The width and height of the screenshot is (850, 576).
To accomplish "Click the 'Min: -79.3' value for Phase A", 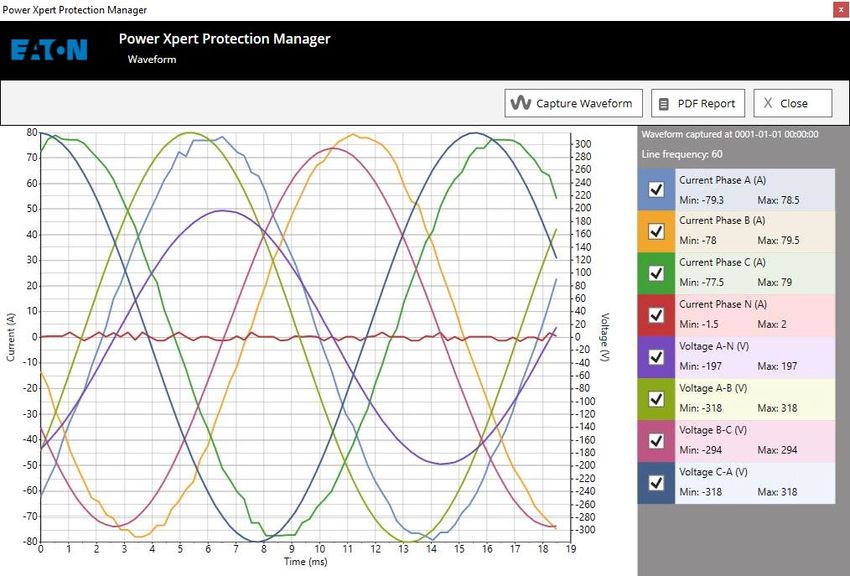I will point(701,200).
